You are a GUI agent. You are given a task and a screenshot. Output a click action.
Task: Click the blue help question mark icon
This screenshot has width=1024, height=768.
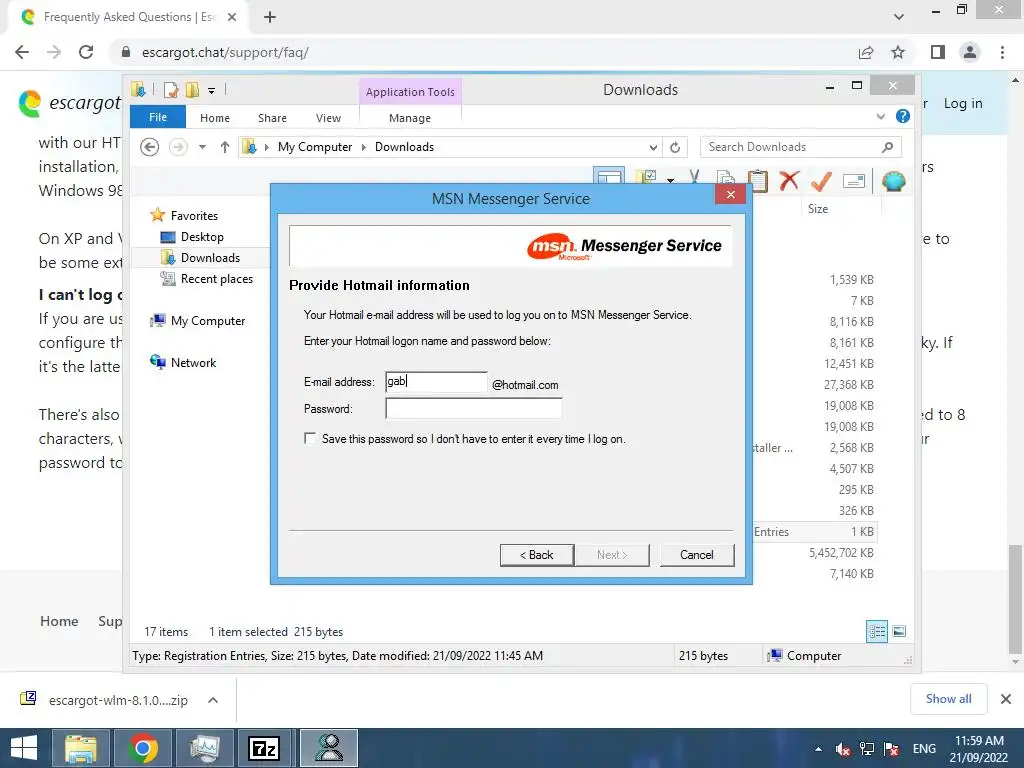(903, 116)
